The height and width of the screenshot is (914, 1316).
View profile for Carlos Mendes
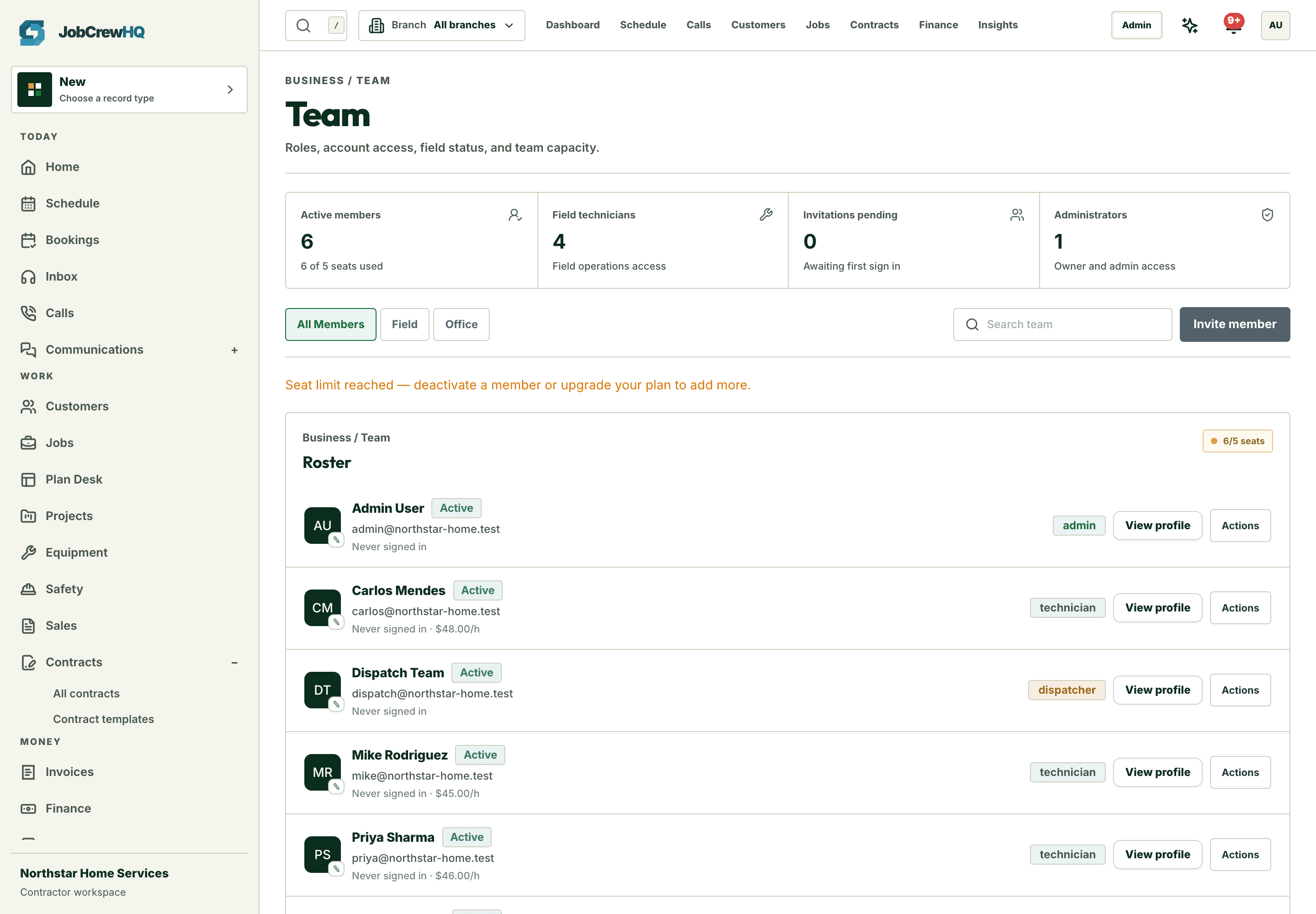click(1157, 608)
